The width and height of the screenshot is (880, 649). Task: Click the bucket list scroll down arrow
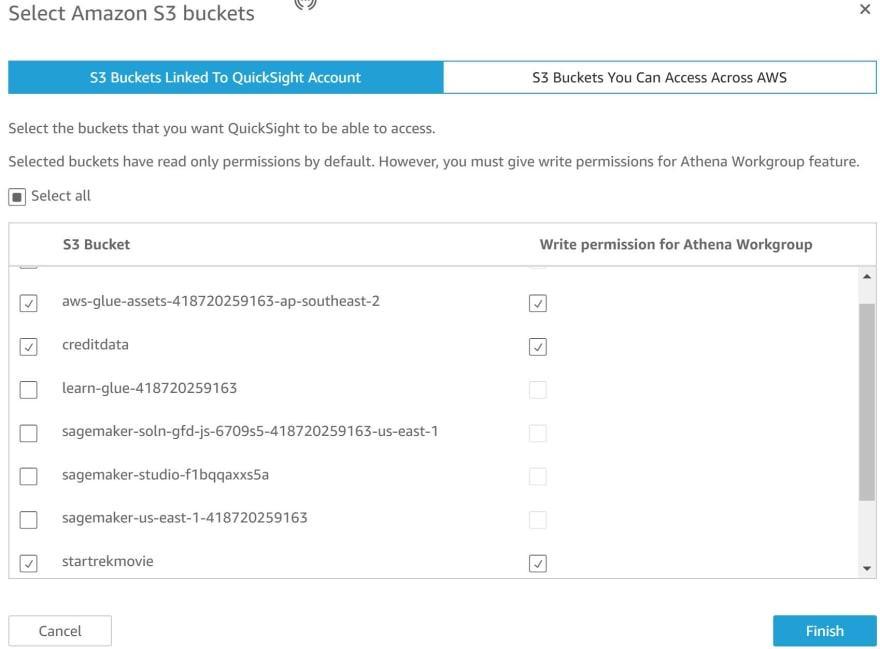click(x=867, y=568)
